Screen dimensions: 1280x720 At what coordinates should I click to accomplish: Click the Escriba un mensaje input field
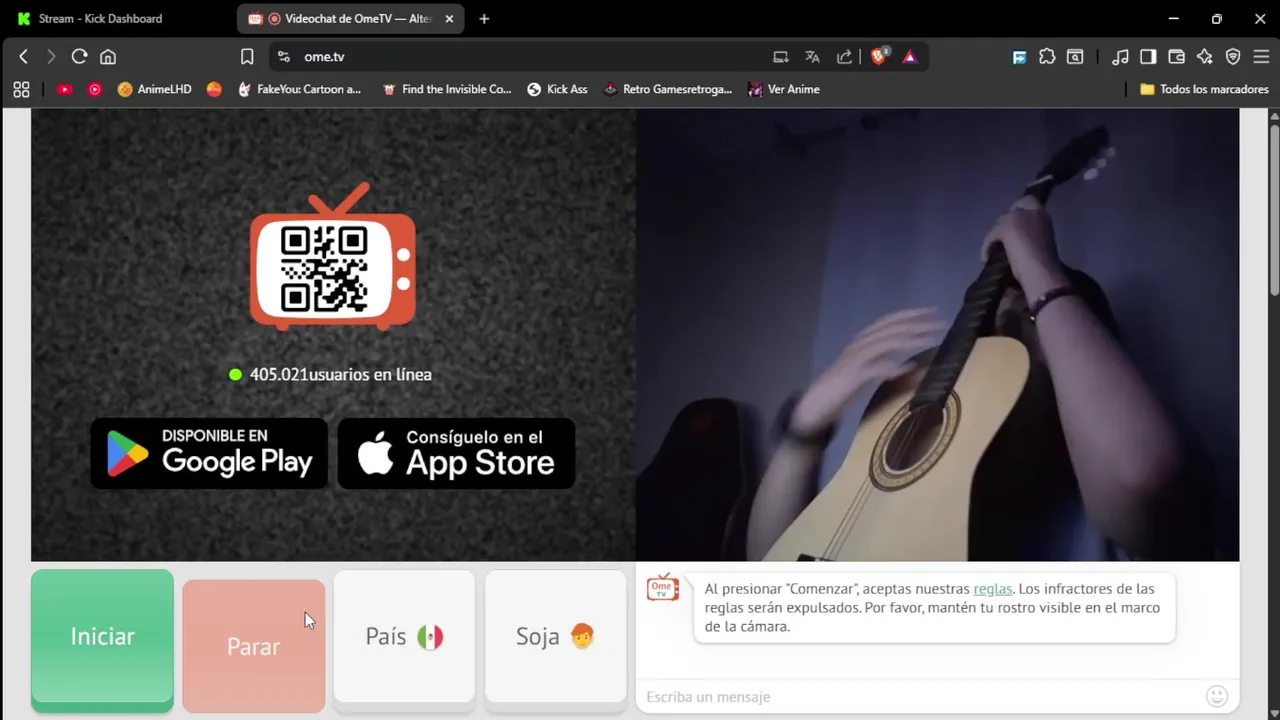(920, 697)
